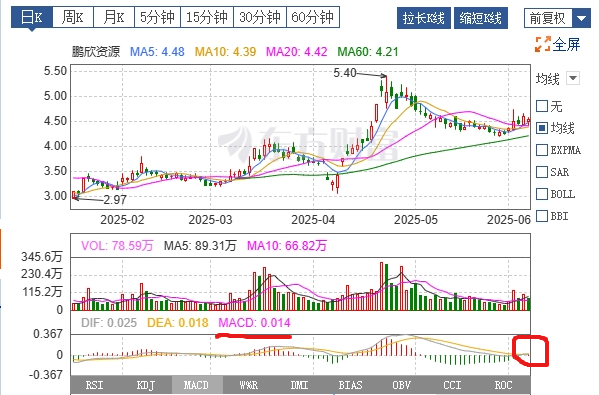This screenshot has width=599, height=395.
Task: Switch to the DMI indicator tab
Action: (x=299, y=385)
